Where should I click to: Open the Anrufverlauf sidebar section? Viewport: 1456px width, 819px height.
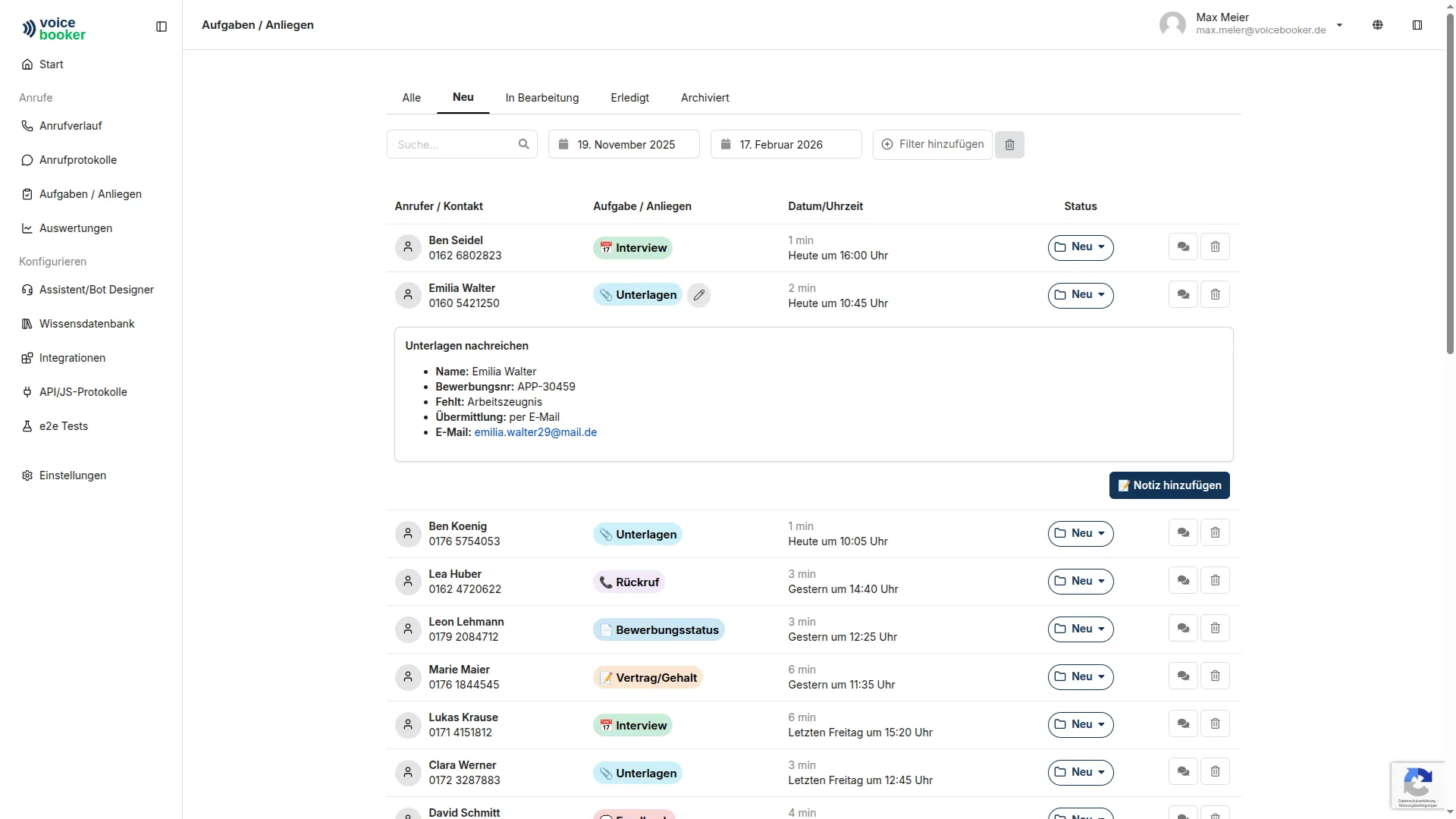point(70,125)
